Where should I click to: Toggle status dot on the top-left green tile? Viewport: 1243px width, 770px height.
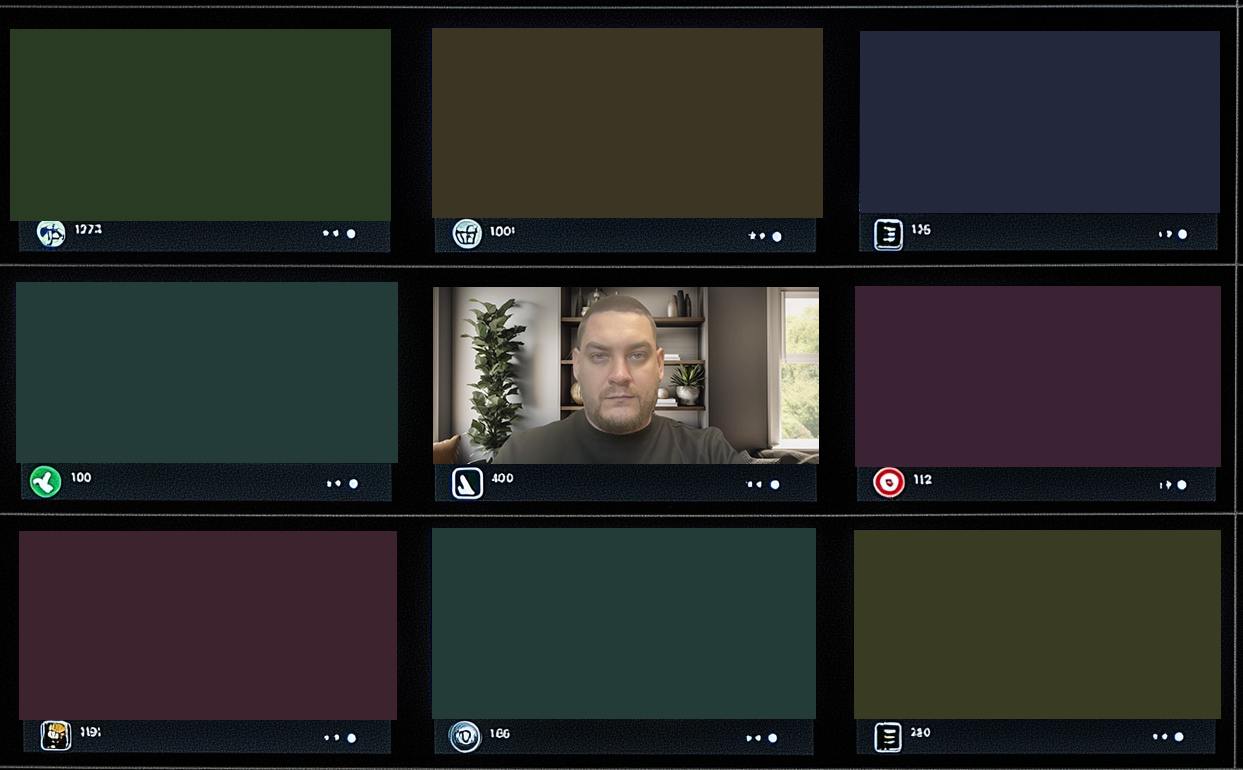(x=351, y=234)
